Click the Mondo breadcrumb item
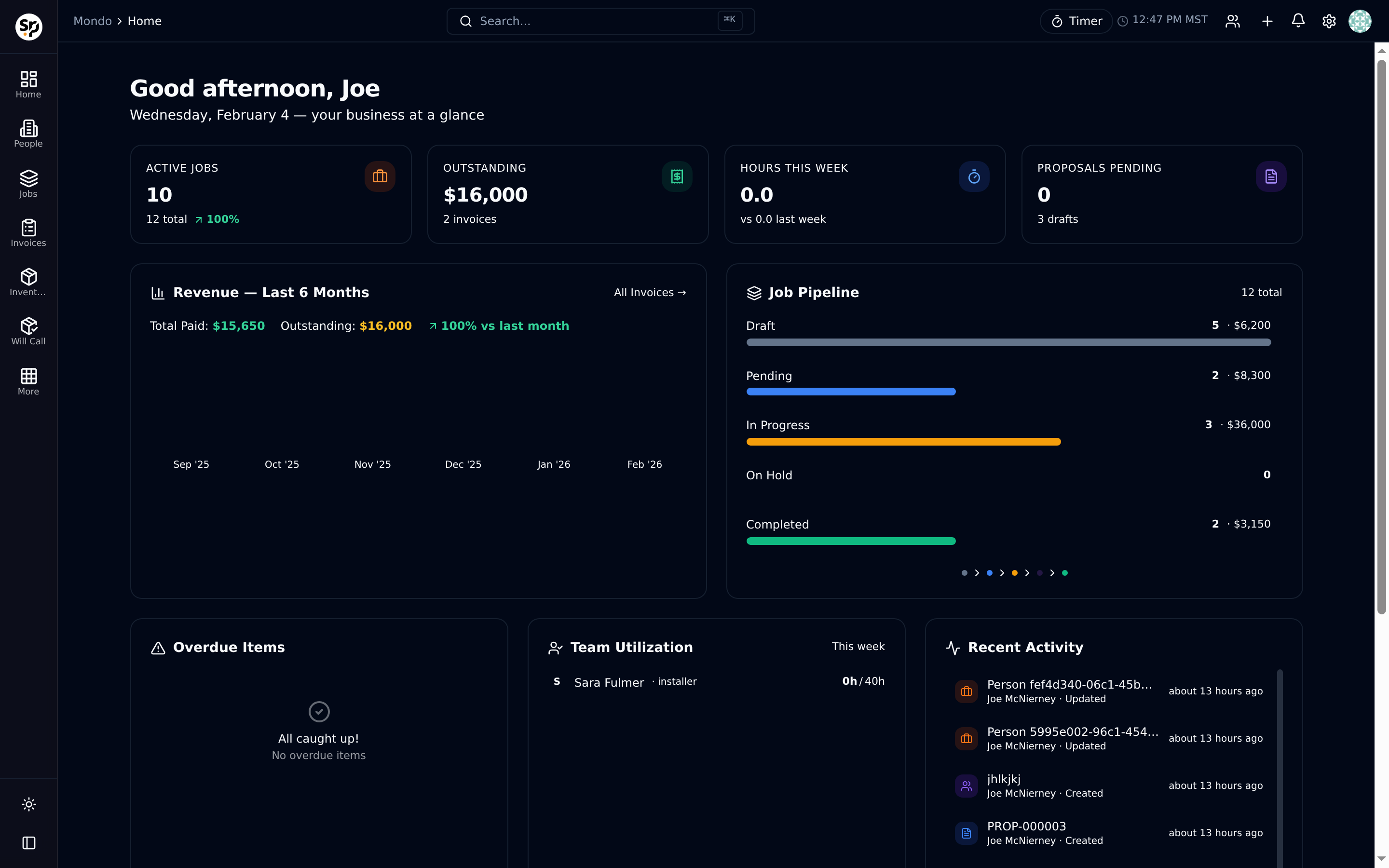This screenshot has height=868, width=1389. point(93,21)
